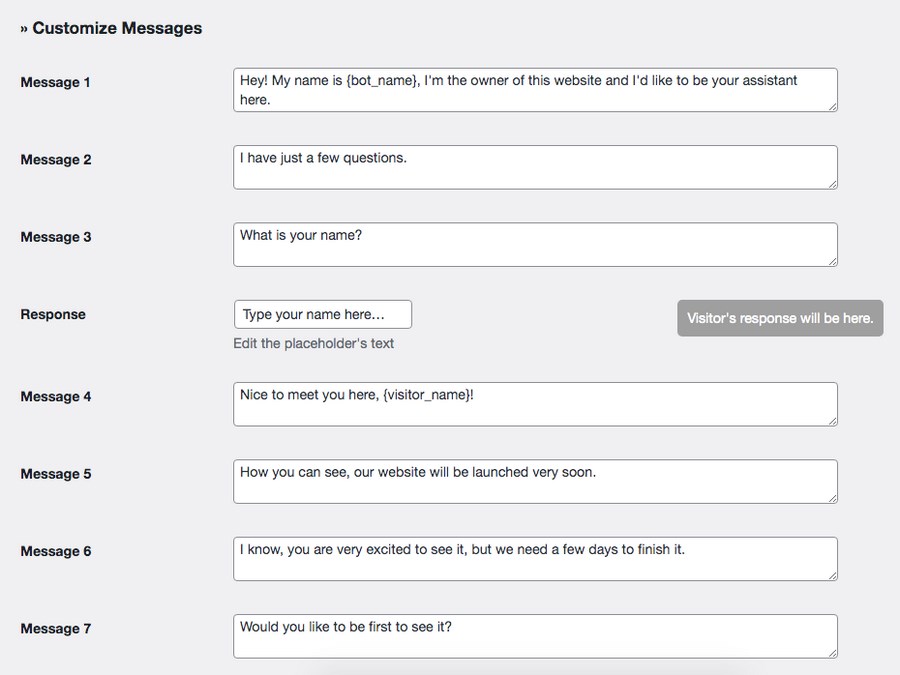Click the "Edit the placeholder's text" hint

(x=313, y=343)
